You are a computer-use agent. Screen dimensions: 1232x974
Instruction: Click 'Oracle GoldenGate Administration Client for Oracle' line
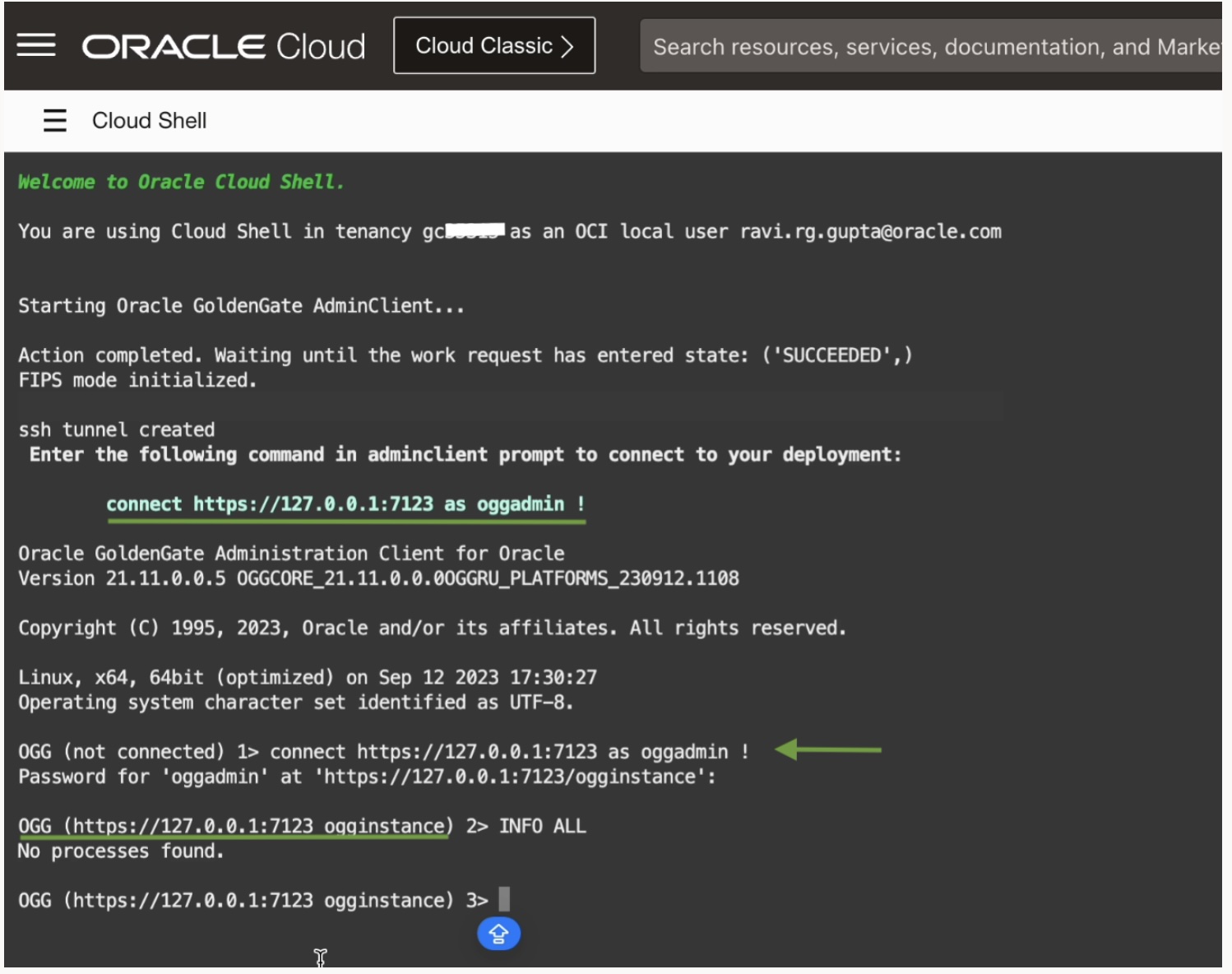pyautogui.click(x=291, y=554)
